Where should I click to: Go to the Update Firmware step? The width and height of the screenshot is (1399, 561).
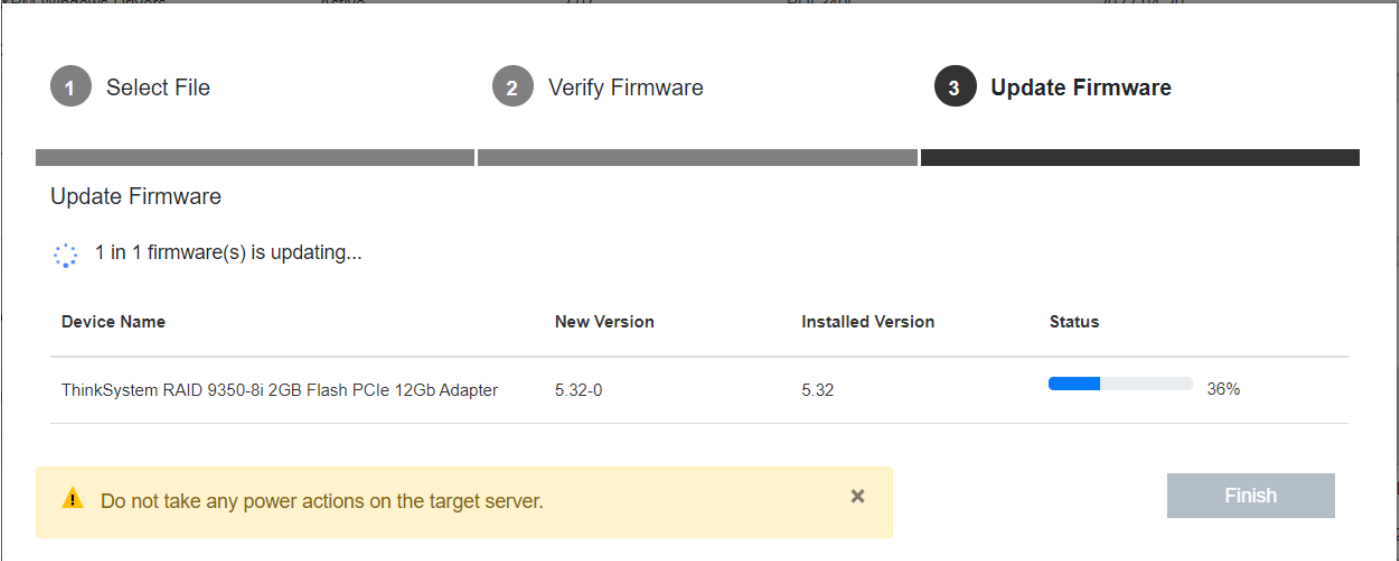[1081, 88]
